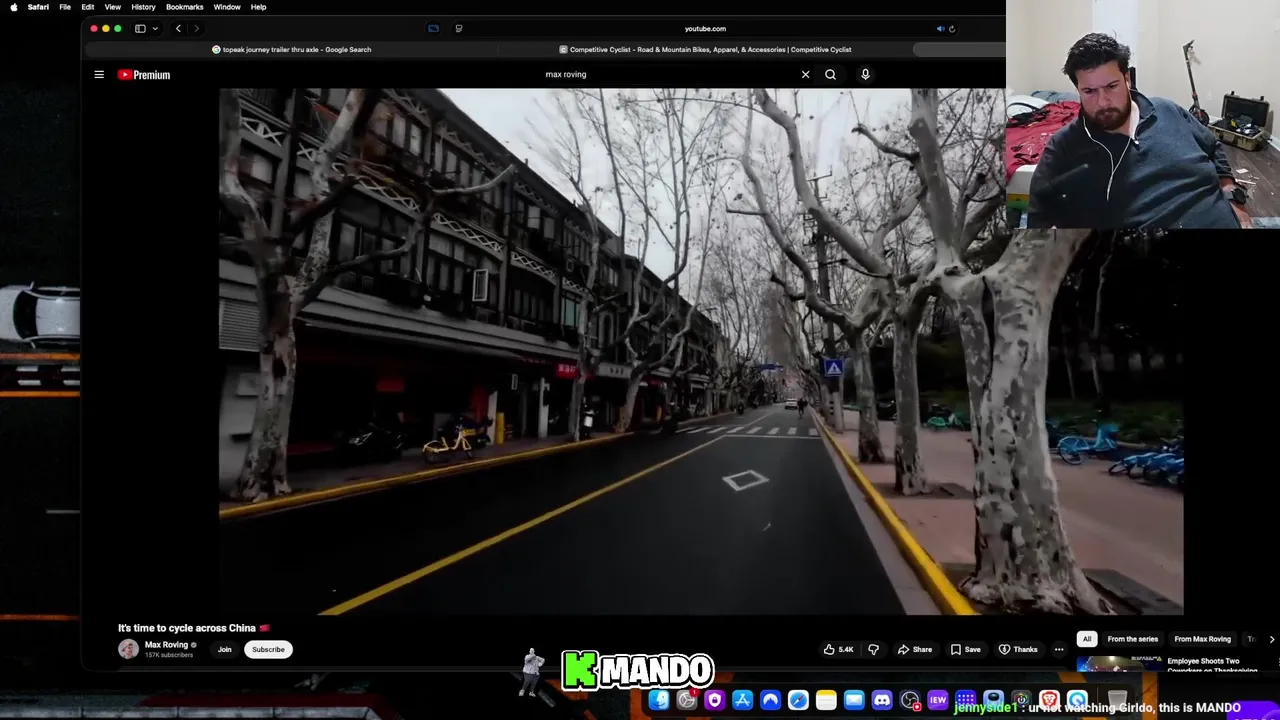This screenshot has height=720, width=1280.
Task: Open Notes from the Dock
Action: (826, 700)
